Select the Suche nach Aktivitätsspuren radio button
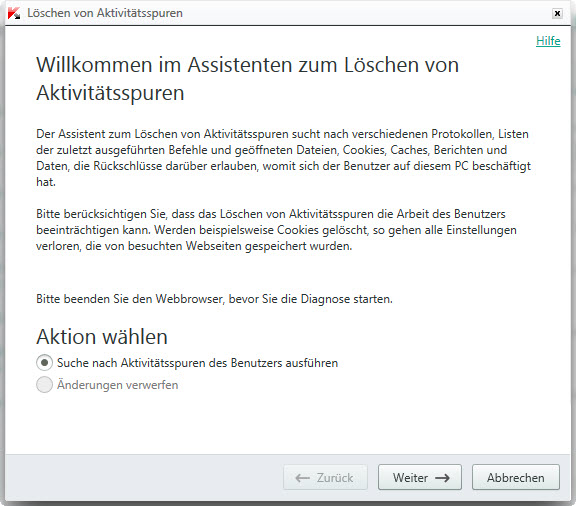The width and height of the screenshot is (576, 506). (x=44, y=363)
